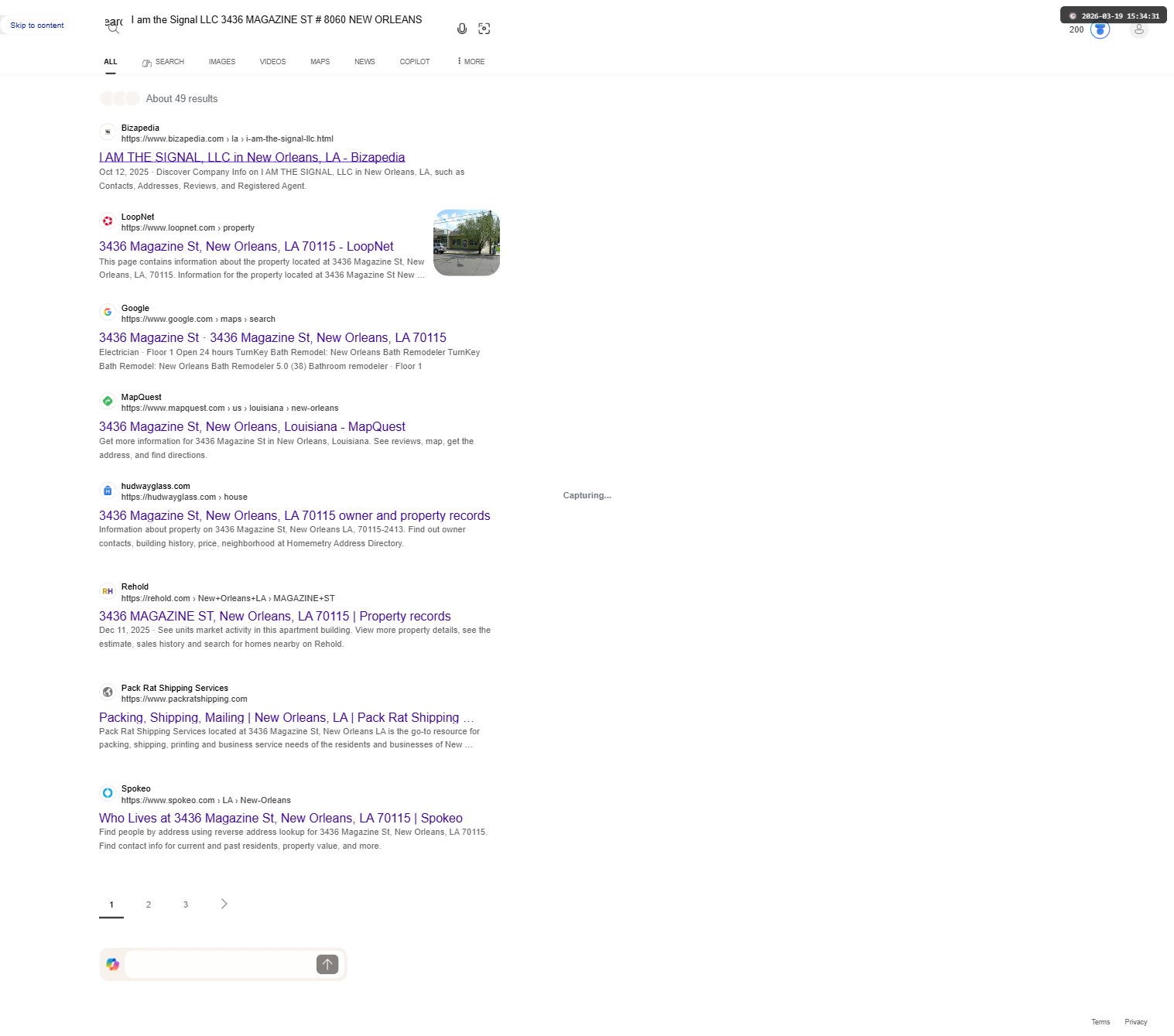Switch to the COPILOT tab
Screen dimensions: 1174x1036
pos(415,62)
